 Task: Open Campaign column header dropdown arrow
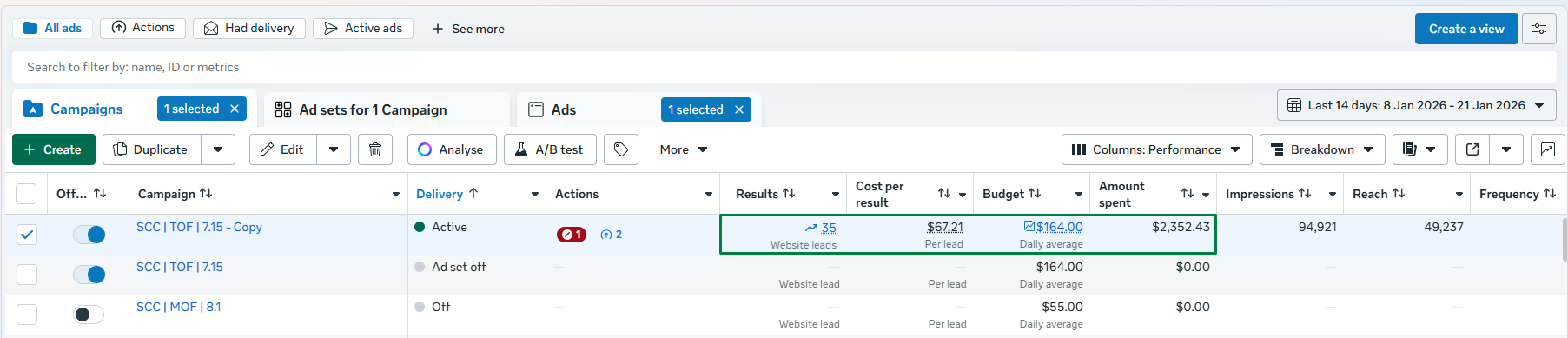point(396,195)
